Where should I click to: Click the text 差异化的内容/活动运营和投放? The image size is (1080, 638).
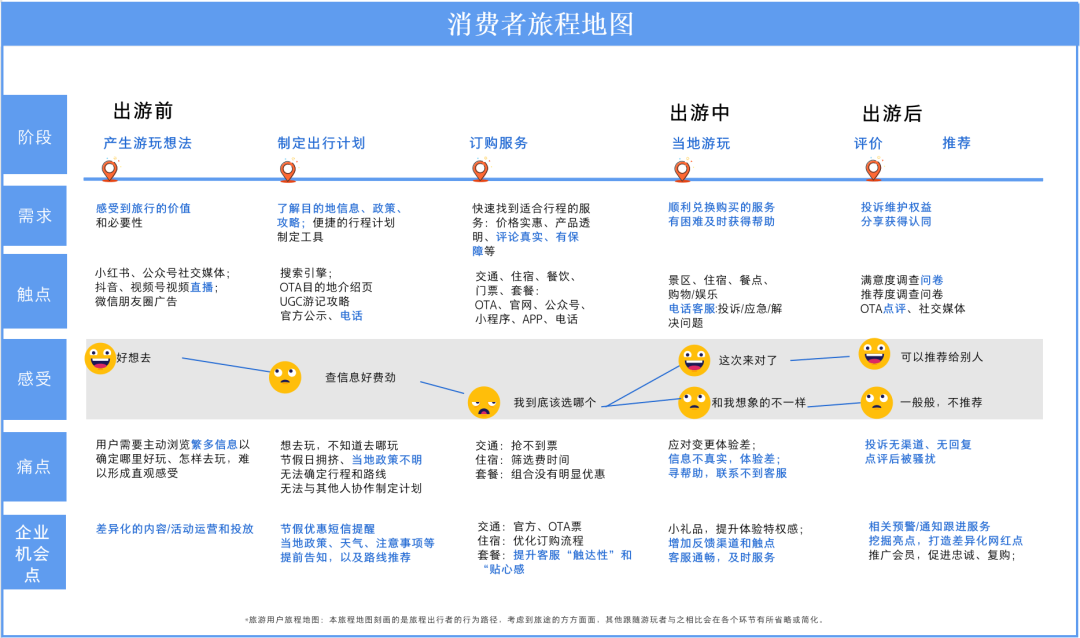pos(175,528)
